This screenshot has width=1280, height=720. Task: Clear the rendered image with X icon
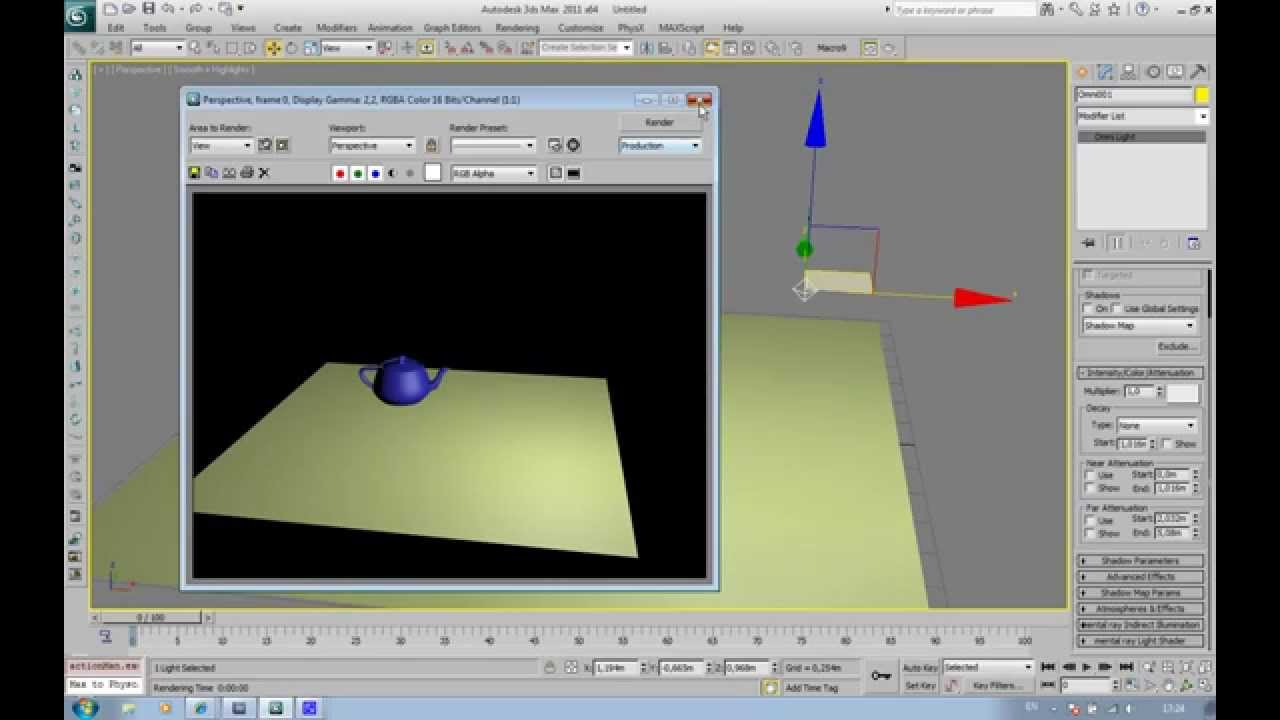pyautogui.click(x=264, y=173)
